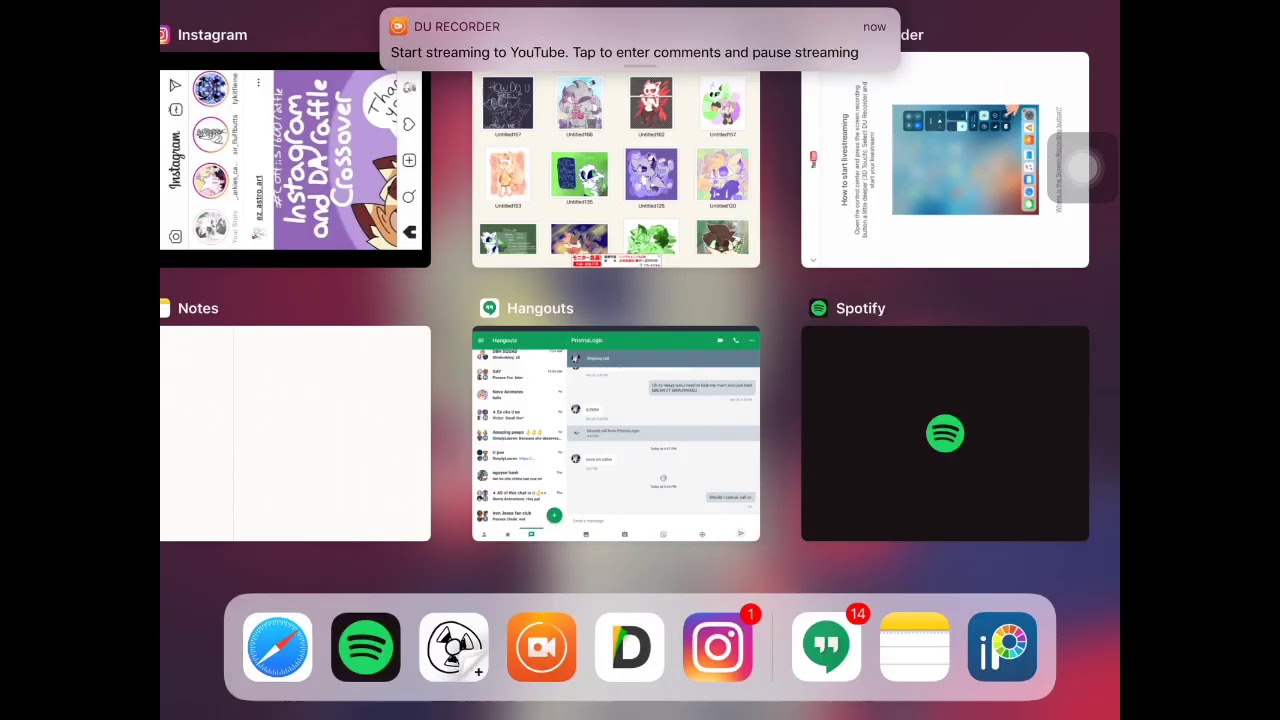
Task: Open Hangouts with 14 badge in dock
Action: pyautogui.click(x=826, y=648)
